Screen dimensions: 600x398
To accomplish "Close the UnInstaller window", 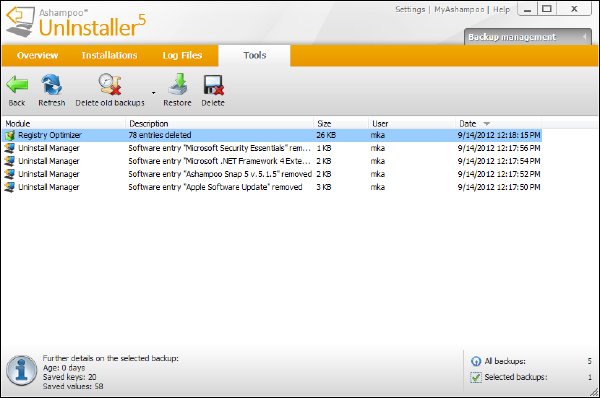I will tap(574, 9).
